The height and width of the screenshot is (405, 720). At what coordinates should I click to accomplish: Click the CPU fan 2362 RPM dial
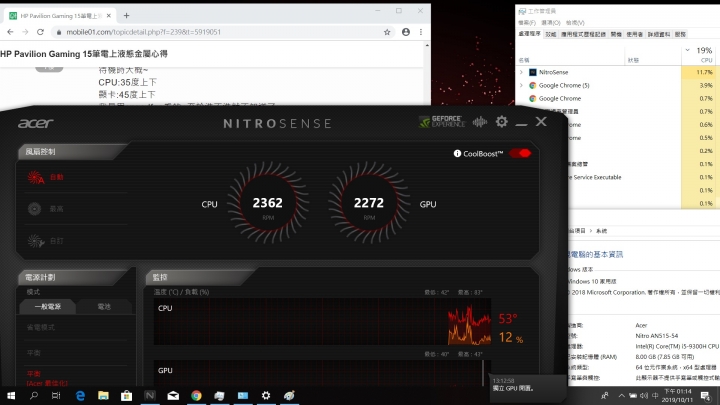point(268,203)
